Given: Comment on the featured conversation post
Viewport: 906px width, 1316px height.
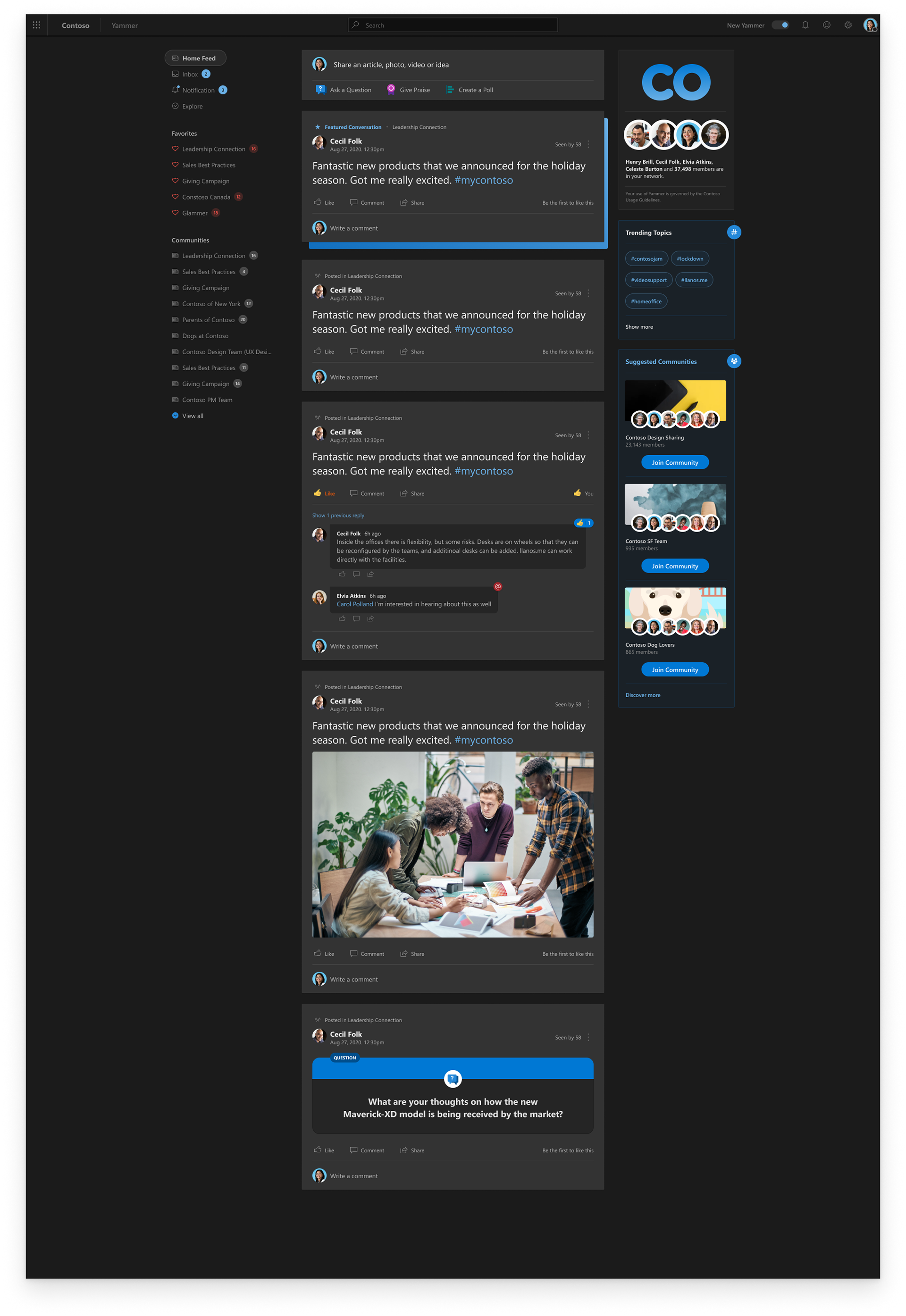Looking at the screenshot, I should tap(367, 203).
